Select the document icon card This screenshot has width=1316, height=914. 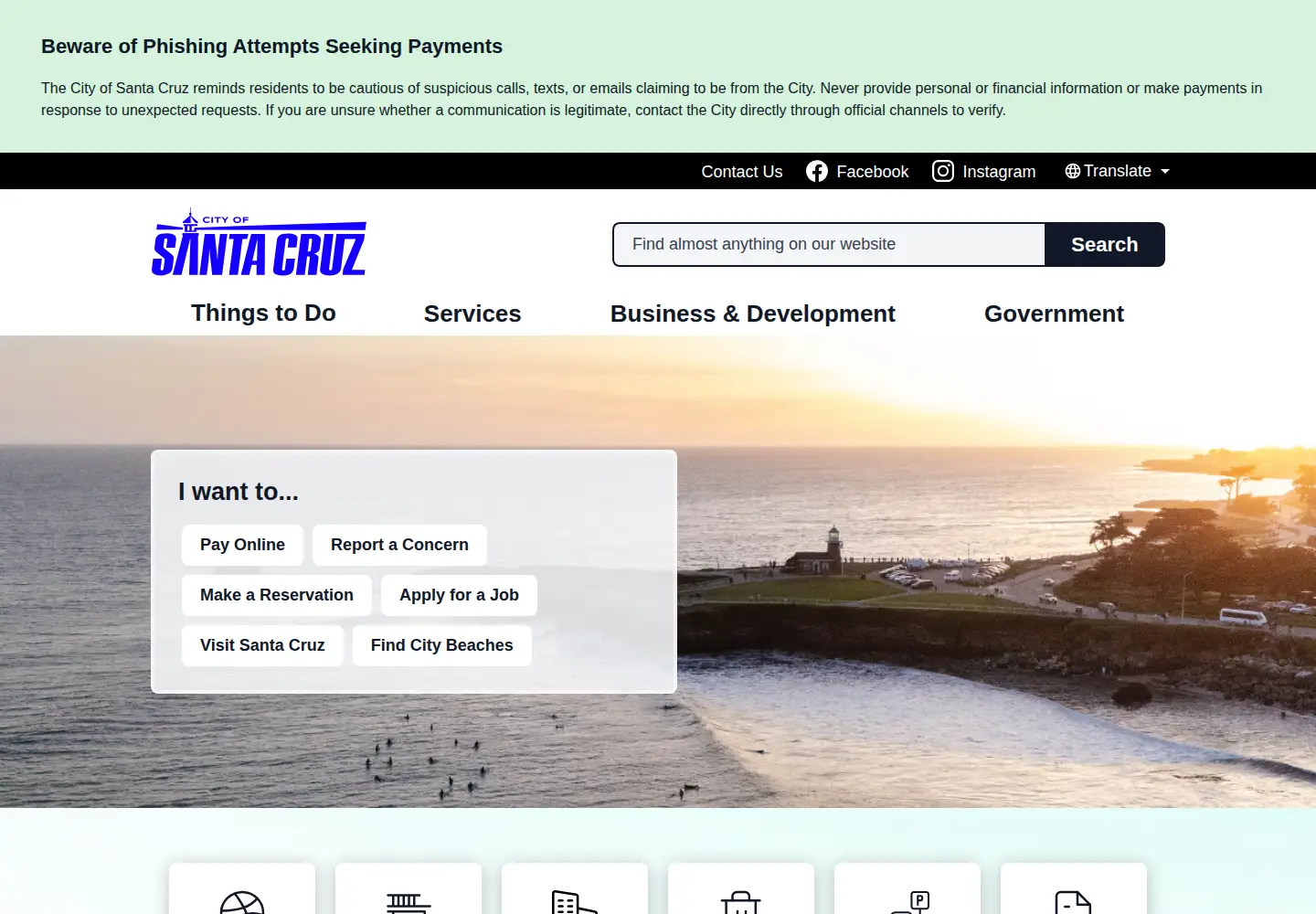[x=1074, y=888]
